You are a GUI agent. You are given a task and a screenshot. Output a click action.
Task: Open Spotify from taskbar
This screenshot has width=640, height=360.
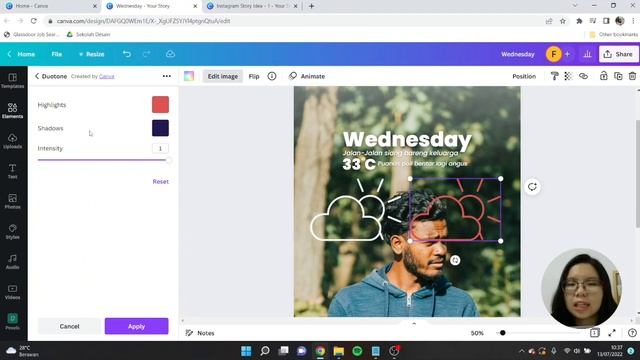(x=357, y=351)
